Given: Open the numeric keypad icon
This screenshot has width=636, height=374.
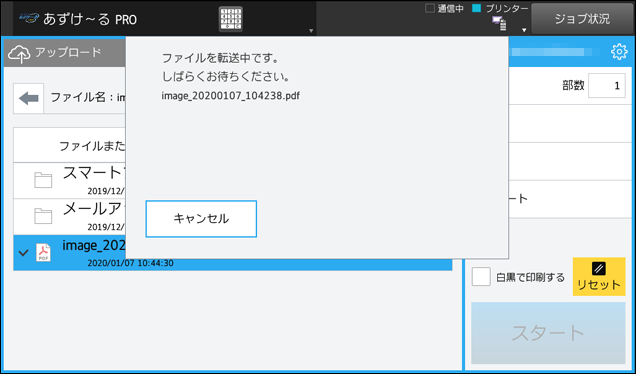Looking at the screenshot, I should tap(231, 19).
